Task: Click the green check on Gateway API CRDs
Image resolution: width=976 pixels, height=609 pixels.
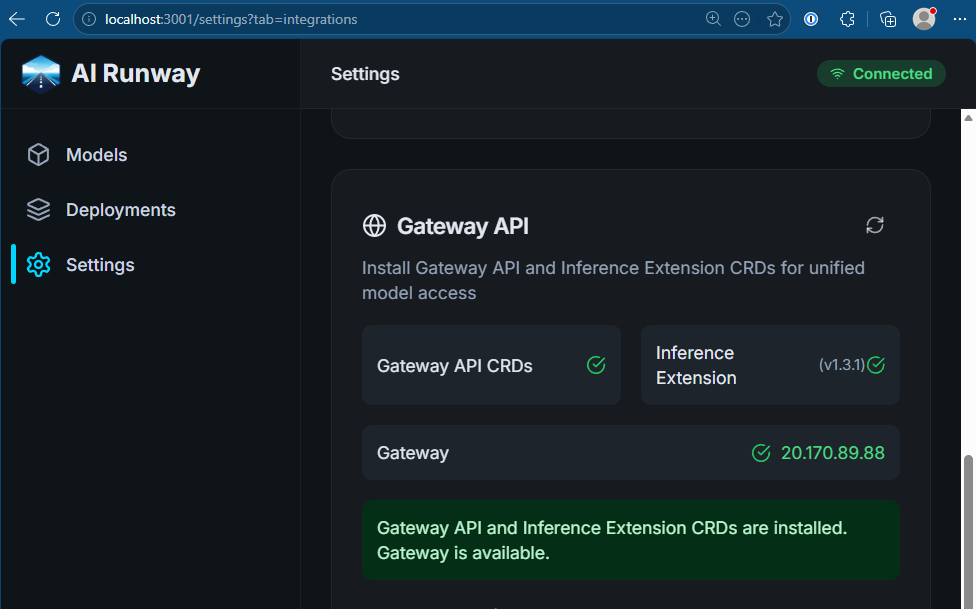Action: tap(595, 365)
